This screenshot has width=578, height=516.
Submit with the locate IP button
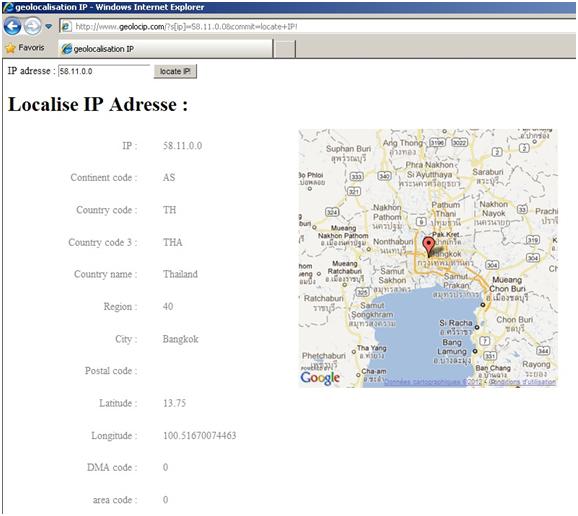175,72
